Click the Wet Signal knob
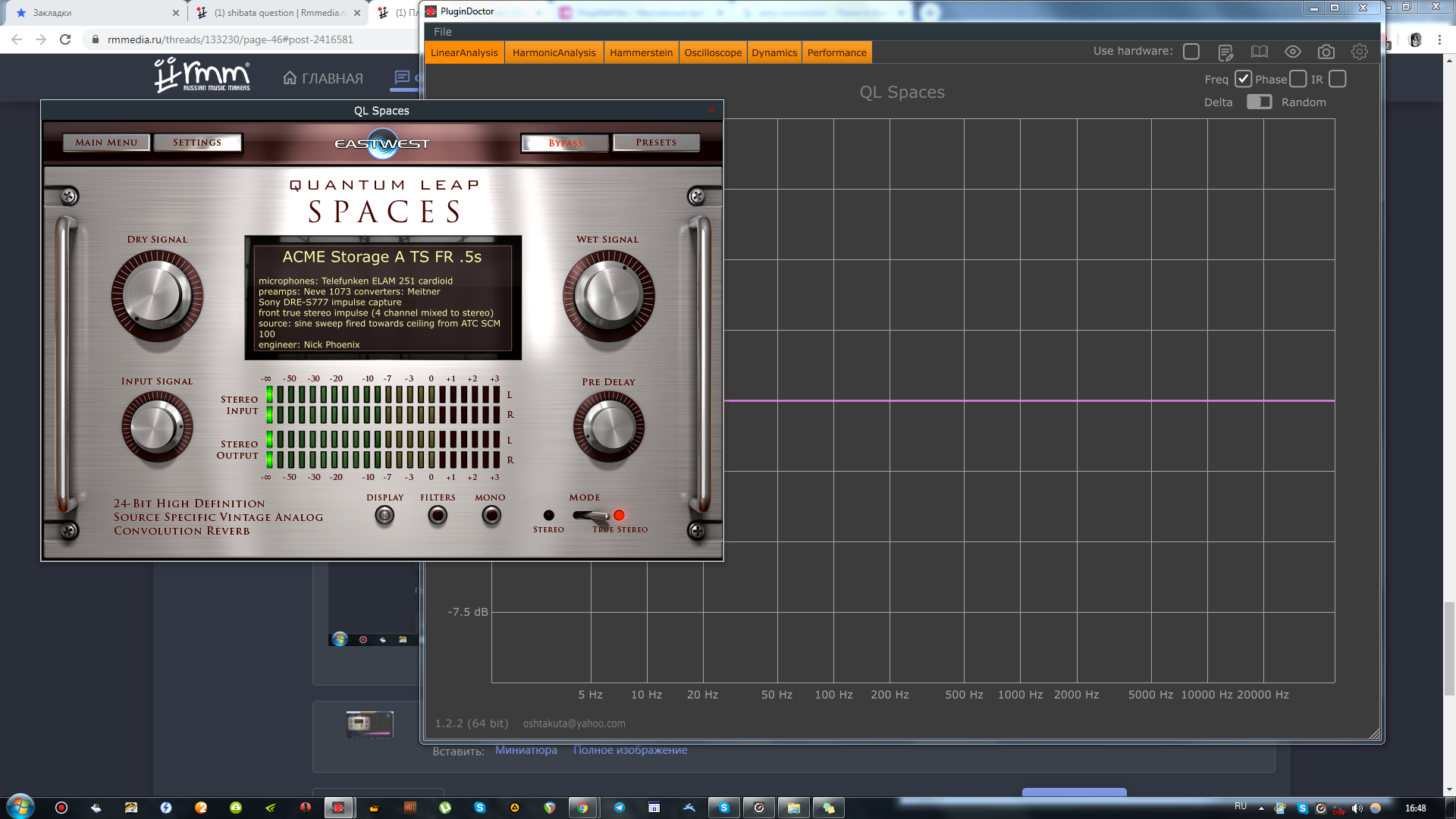 [x=608, y=294]
